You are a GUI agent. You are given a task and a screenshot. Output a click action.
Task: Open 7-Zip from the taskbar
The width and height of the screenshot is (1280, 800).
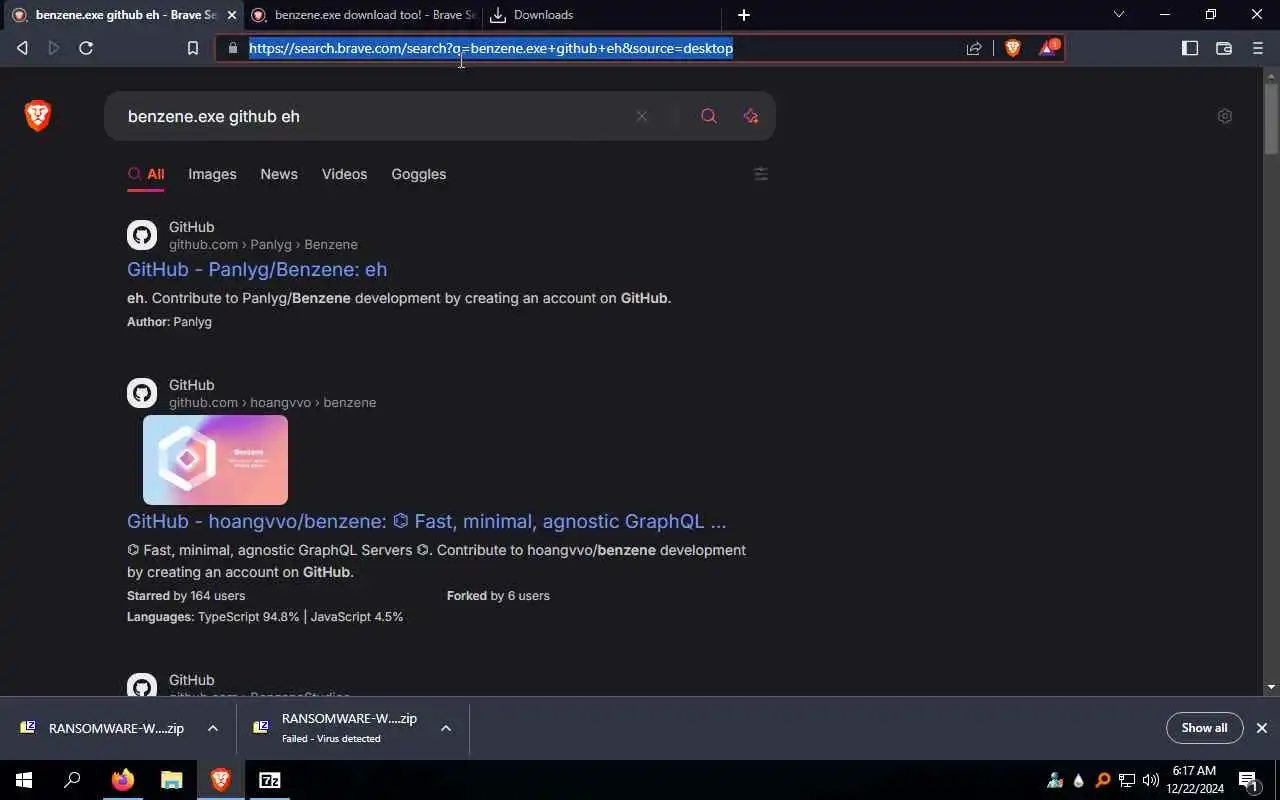tap(270, 780)
